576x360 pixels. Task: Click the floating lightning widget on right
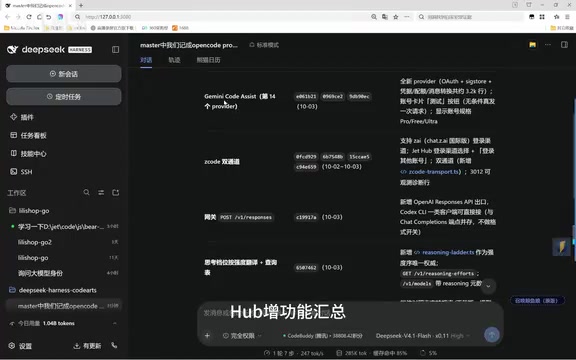pyautogui.click(x=562, y=247)
